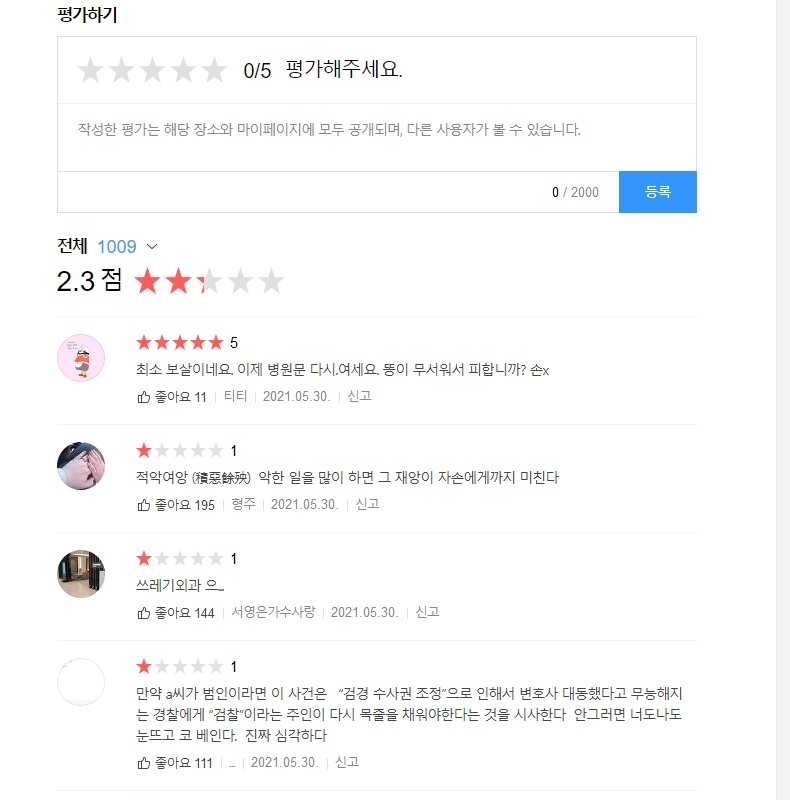Click the blue 등록 submit button
This screenshot has width=790, height=800.
[x=657, y=192]
